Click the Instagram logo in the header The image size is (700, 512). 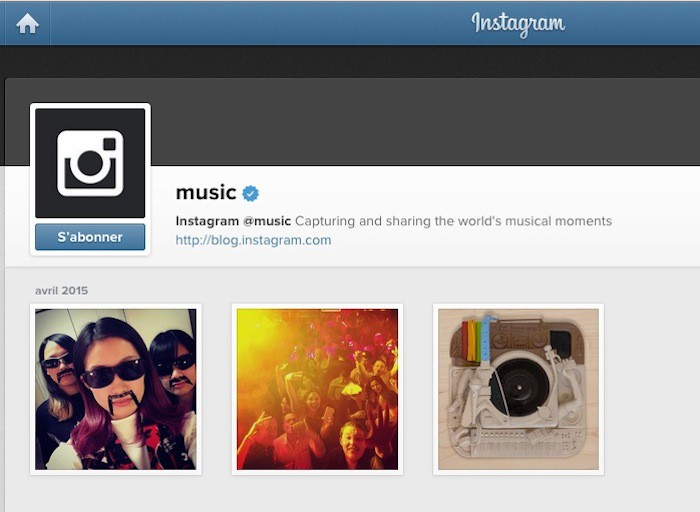[518, 23]
